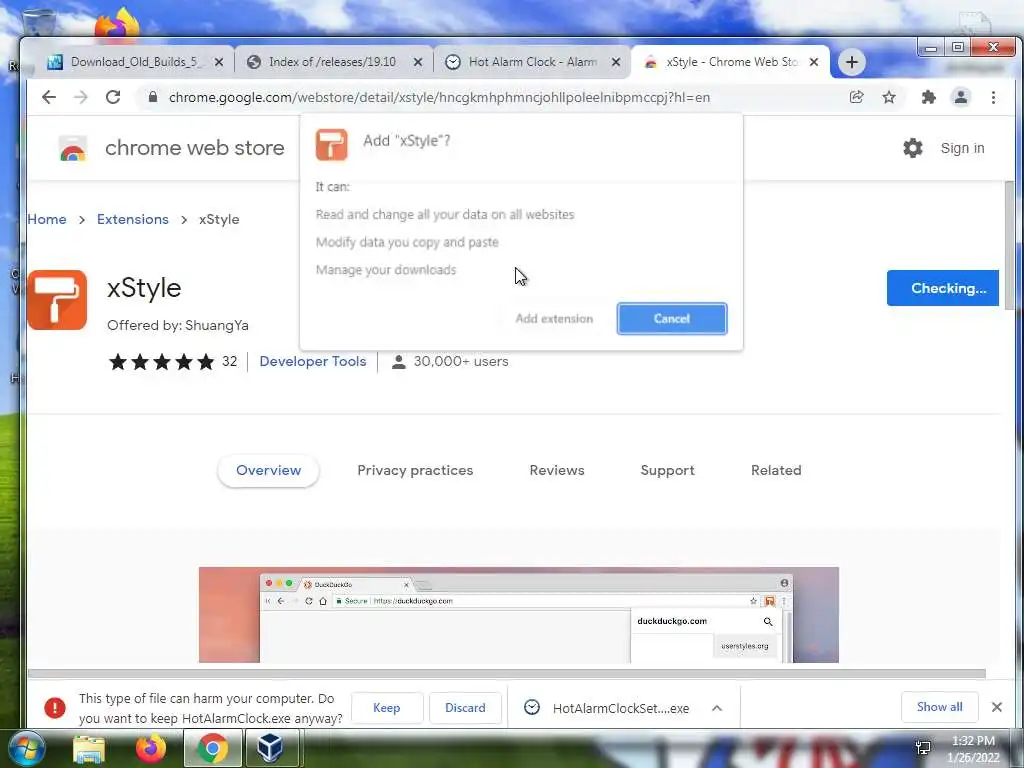Go to Home breadcrumb
The image size is (1024, 768).
[46, 219]
